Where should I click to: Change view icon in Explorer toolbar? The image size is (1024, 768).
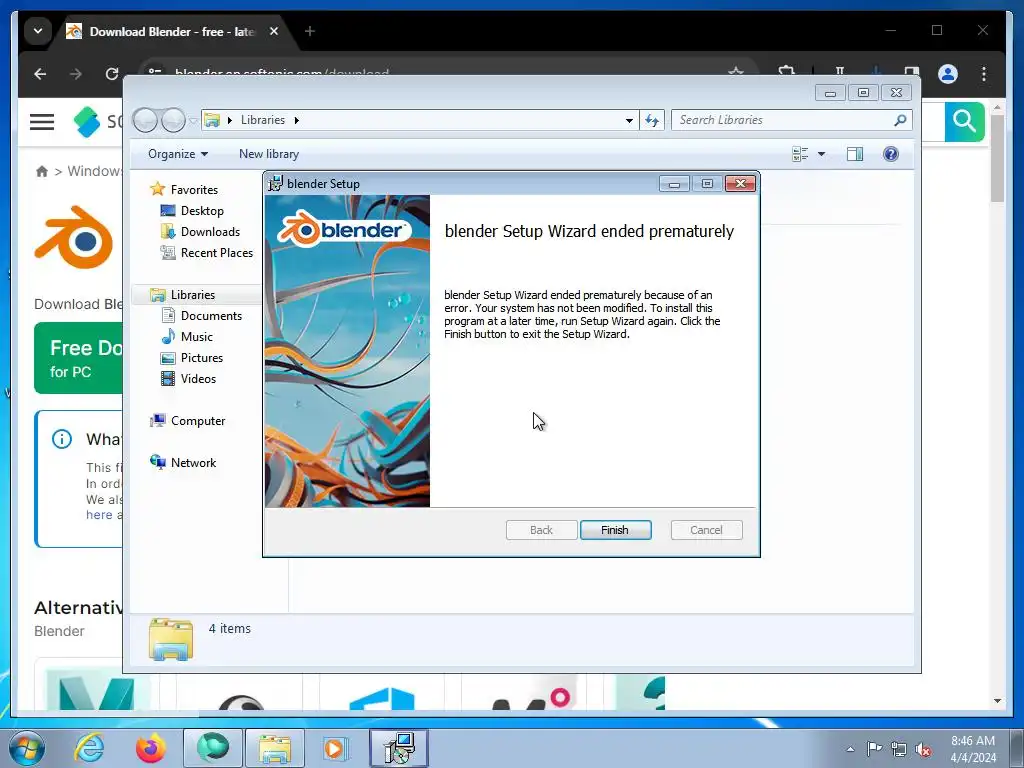tap(800, 154)
